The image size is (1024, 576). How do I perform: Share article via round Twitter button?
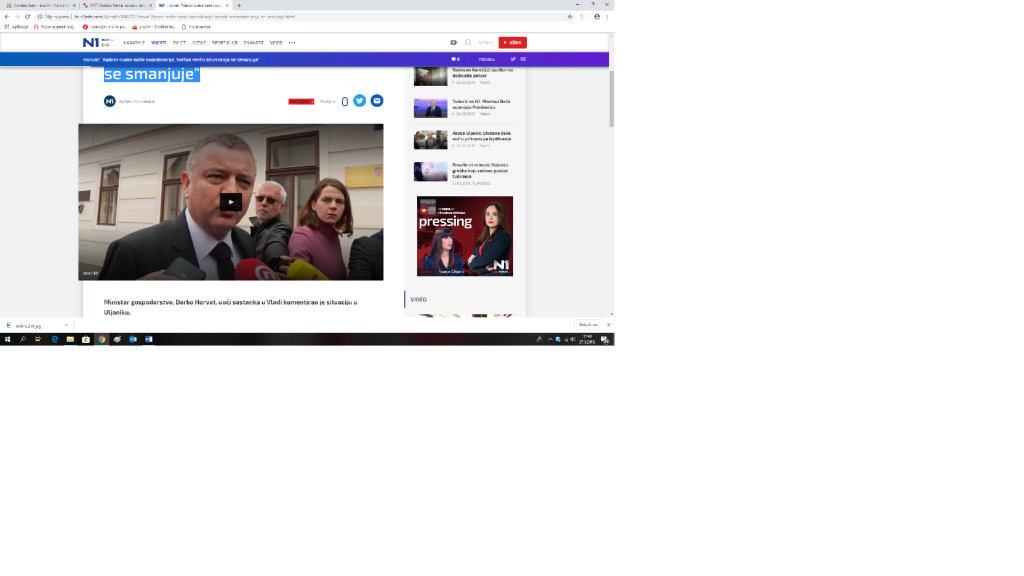click(360, 101)
